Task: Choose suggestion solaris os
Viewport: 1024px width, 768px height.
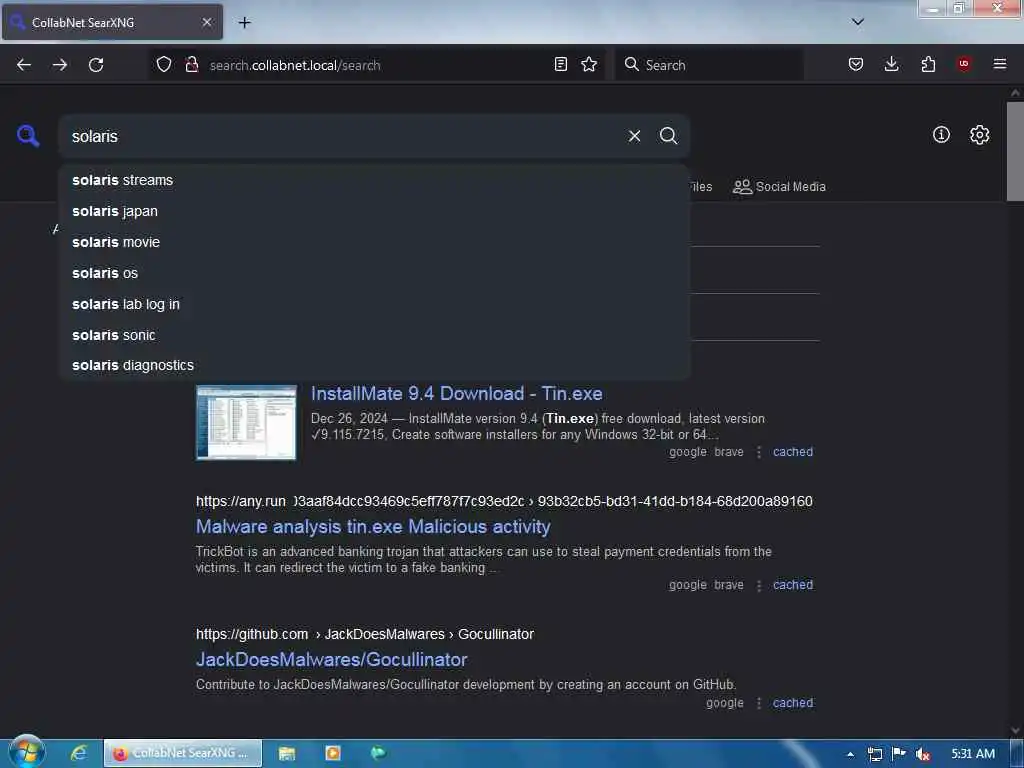Action: tap(374, 273)
